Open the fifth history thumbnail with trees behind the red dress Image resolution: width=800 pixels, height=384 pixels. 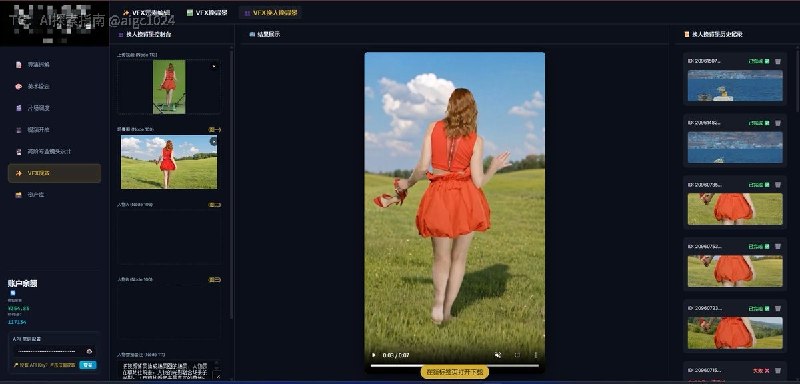(735, 333)
